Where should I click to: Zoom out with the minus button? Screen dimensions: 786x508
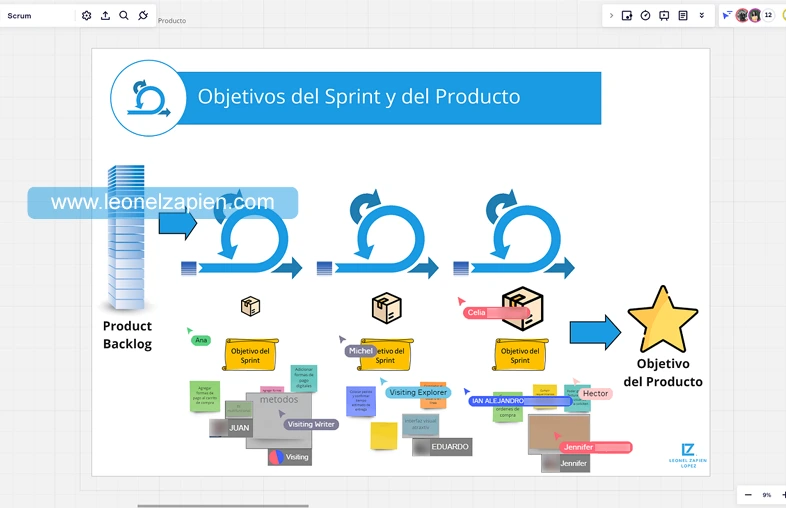tap(748, 495)
